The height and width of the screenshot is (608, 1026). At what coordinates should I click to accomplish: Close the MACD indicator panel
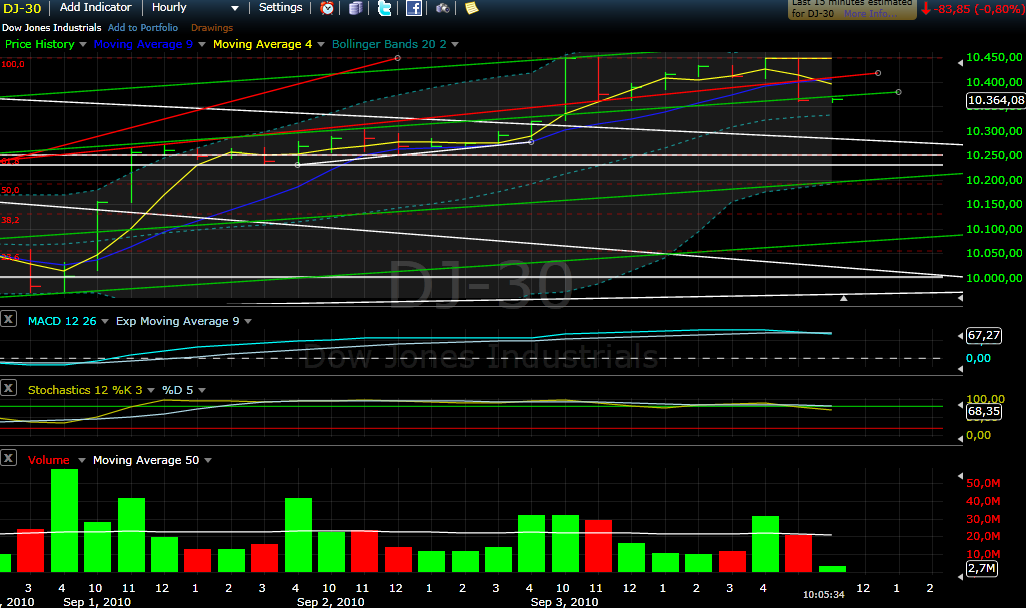(9, 319)
